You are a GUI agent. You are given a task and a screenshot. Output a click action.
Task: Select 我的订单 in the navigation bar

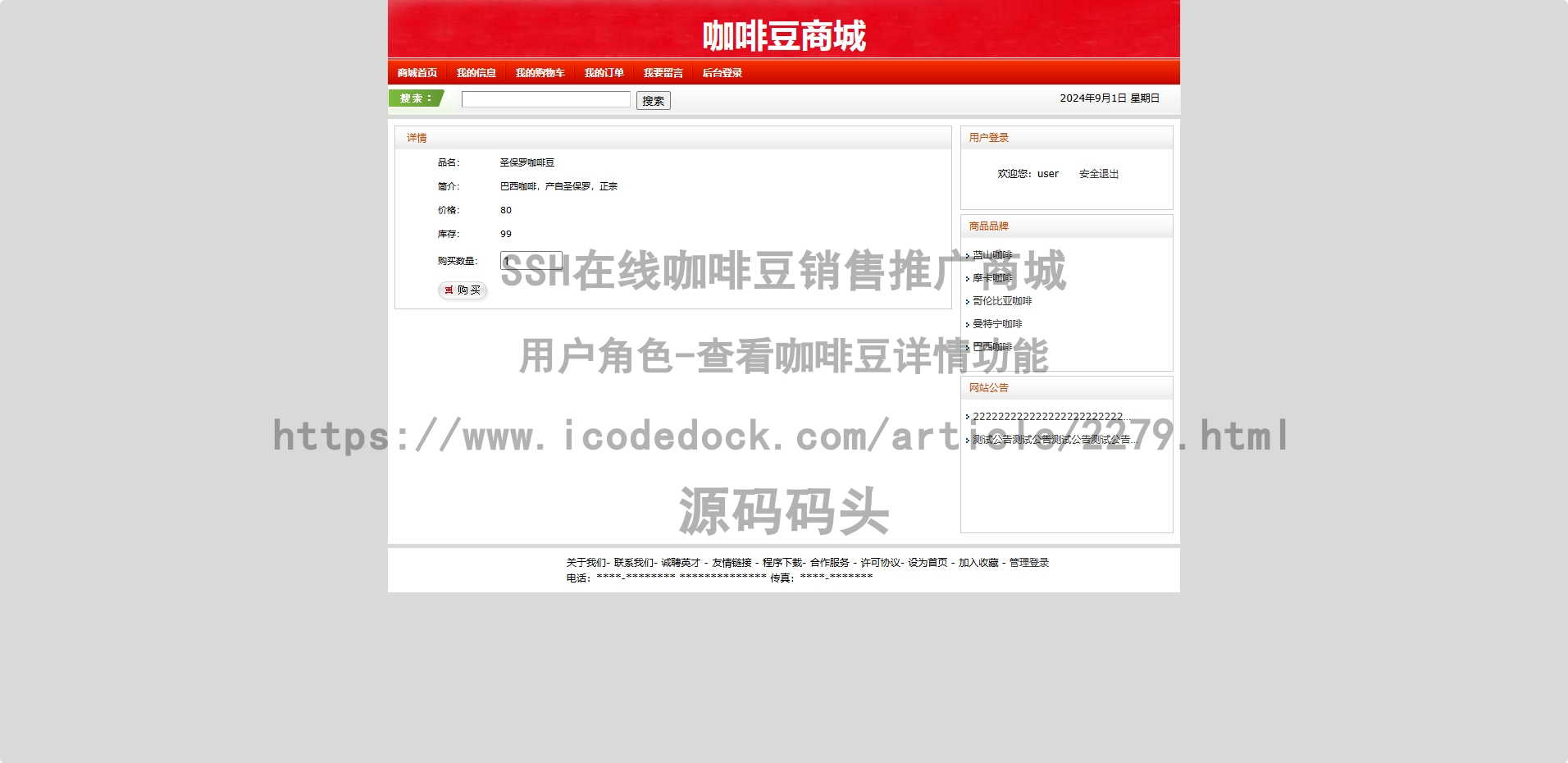[604, 73]
